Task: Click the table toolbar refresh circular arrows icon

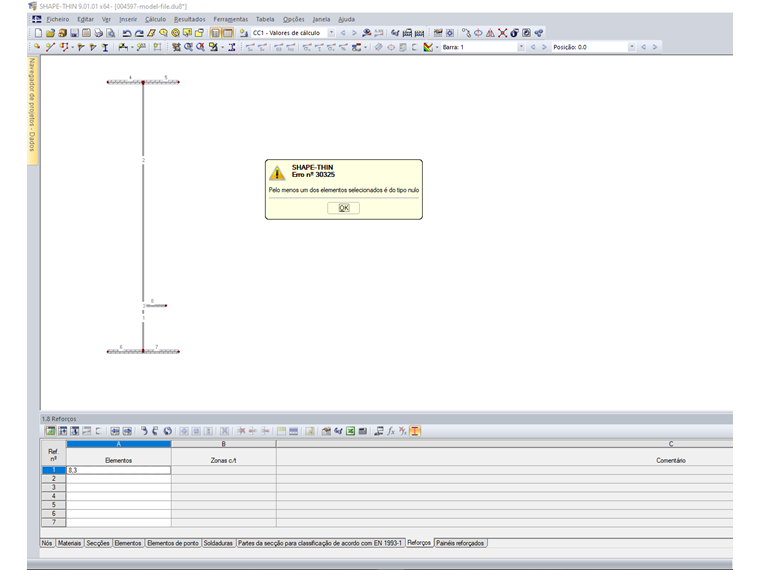Action: [168, 431]
